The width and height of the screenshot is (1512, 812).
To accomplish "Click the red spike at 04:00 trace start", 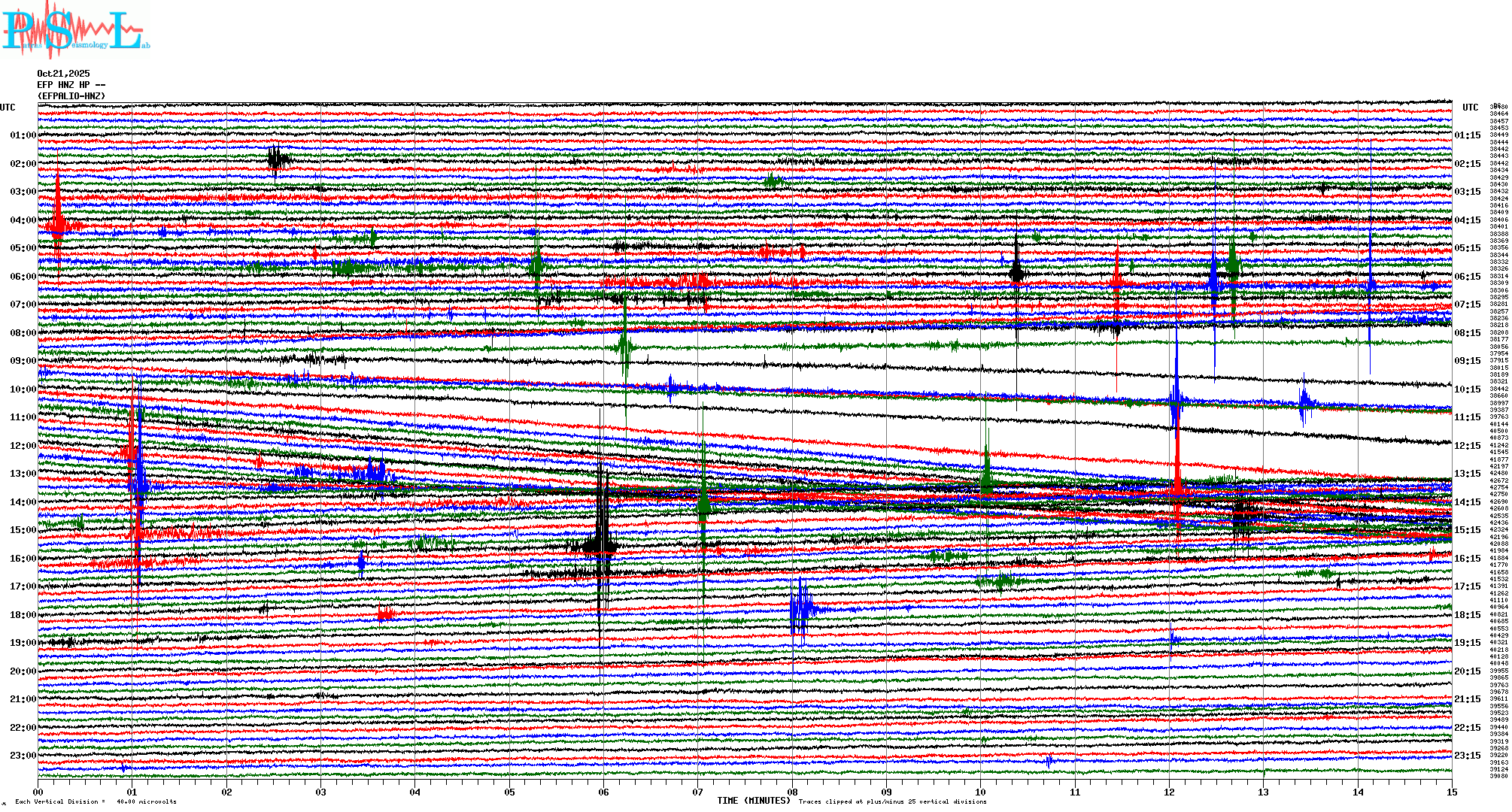I will pyautogui.click(x=58, y=222).
